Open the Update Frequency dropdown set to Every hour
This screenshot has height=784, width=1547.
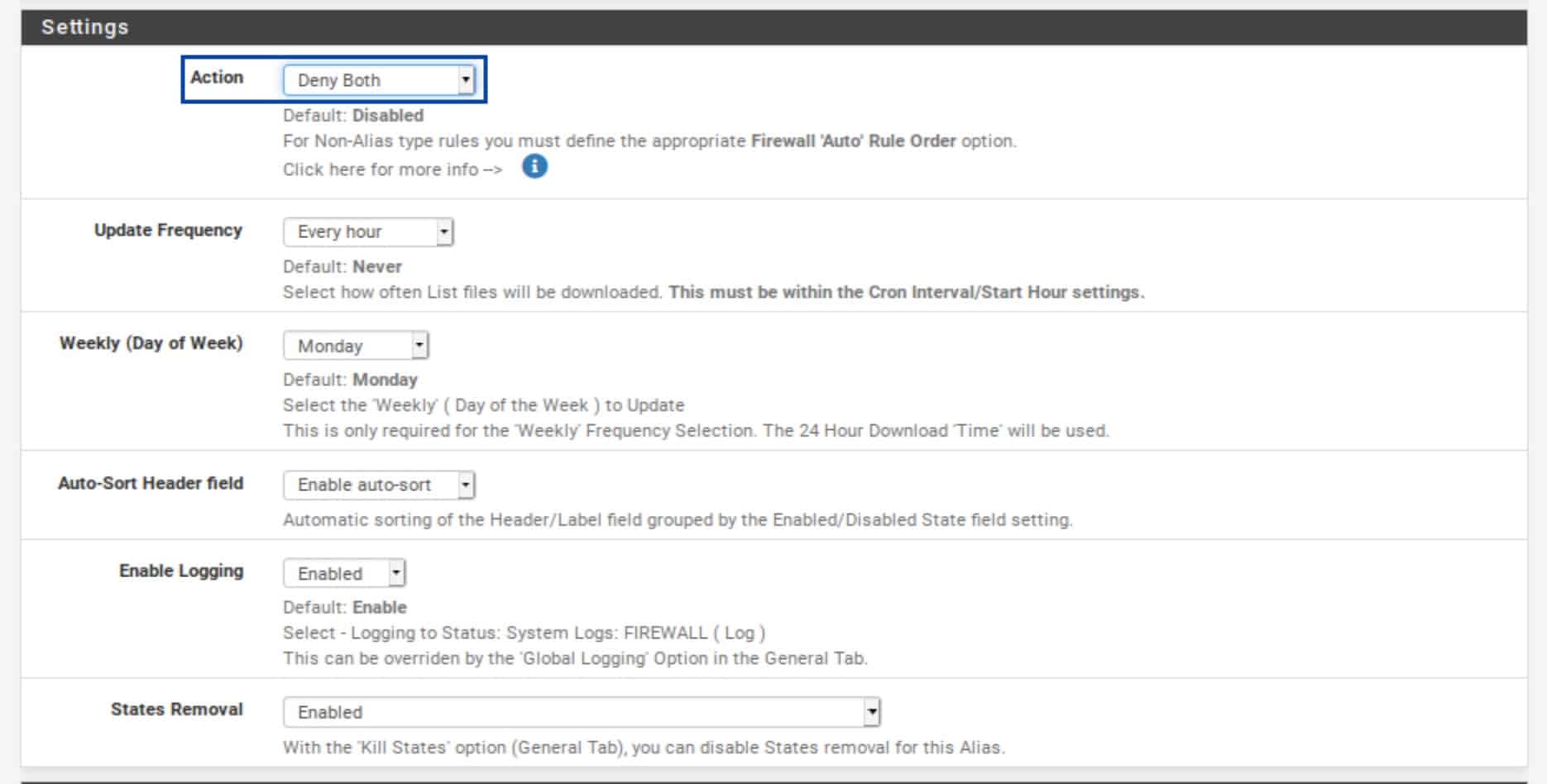click(x=368, y=232)
